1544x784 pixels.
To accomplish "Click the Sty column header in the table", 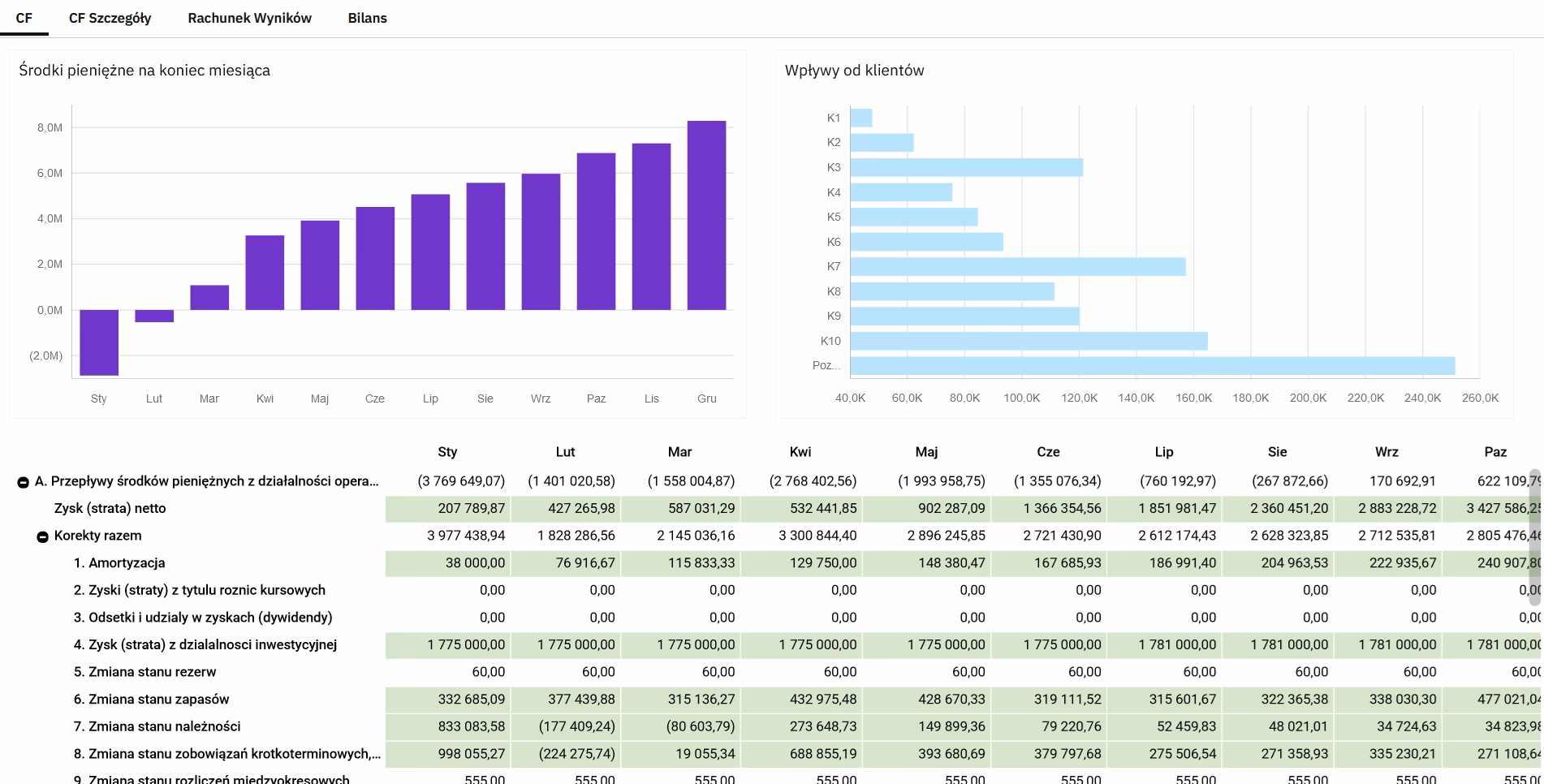I will pos(447,452).
